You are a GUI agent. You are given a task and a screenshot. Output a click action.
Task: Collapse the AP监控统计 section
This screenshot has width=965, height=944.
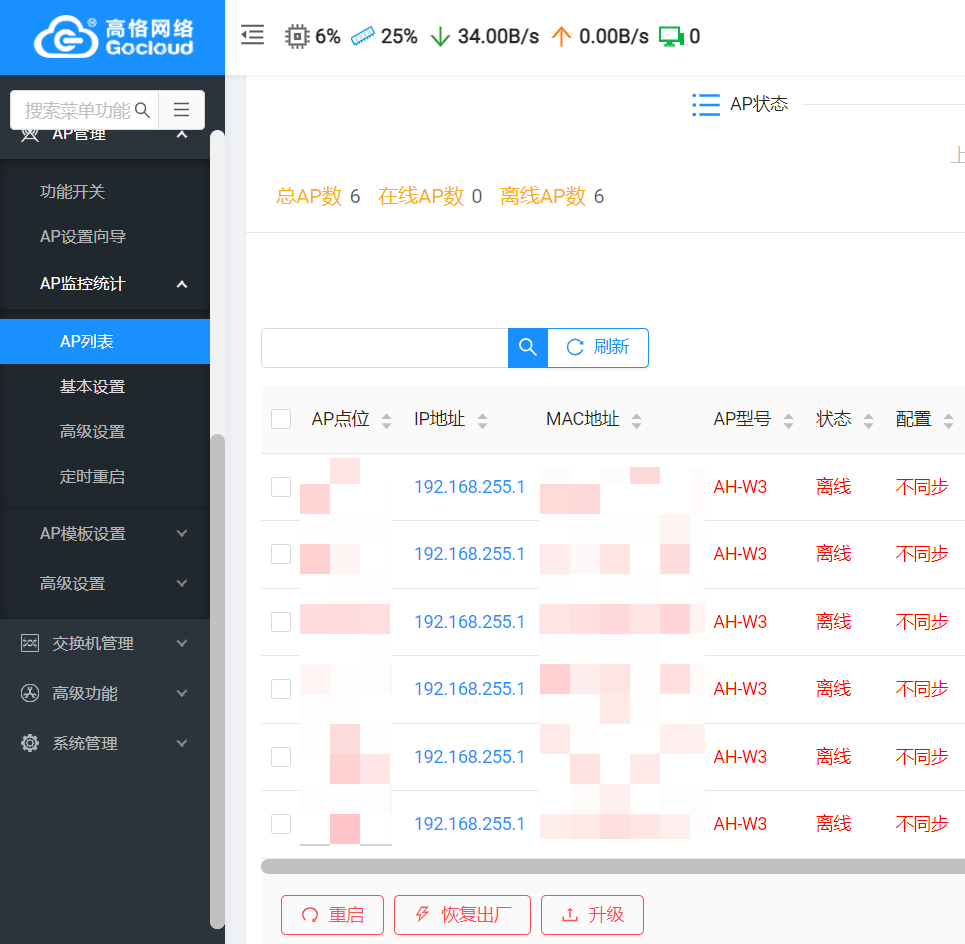coord(181,284)
